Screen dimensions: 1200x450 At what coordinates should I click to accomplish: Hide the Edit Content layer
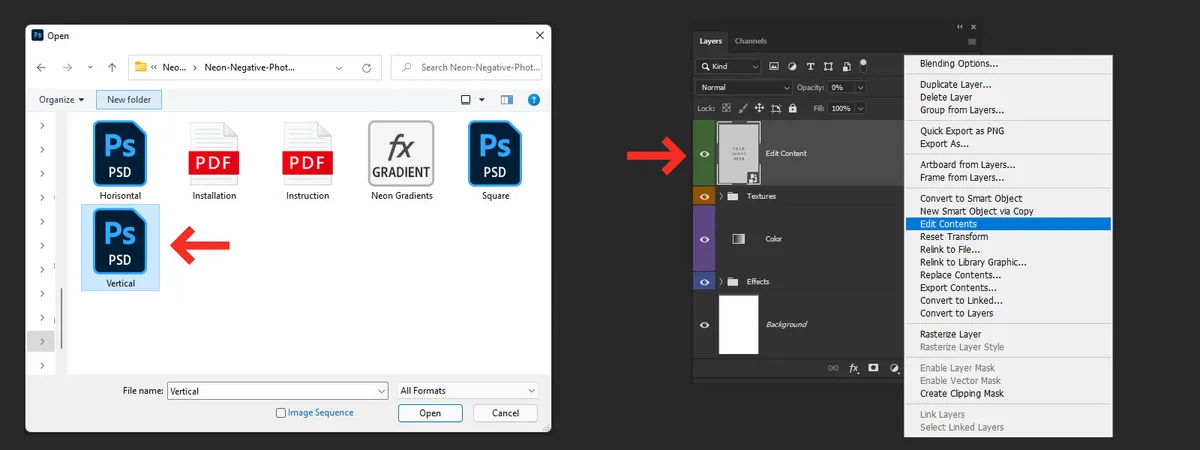coord(705,154)
